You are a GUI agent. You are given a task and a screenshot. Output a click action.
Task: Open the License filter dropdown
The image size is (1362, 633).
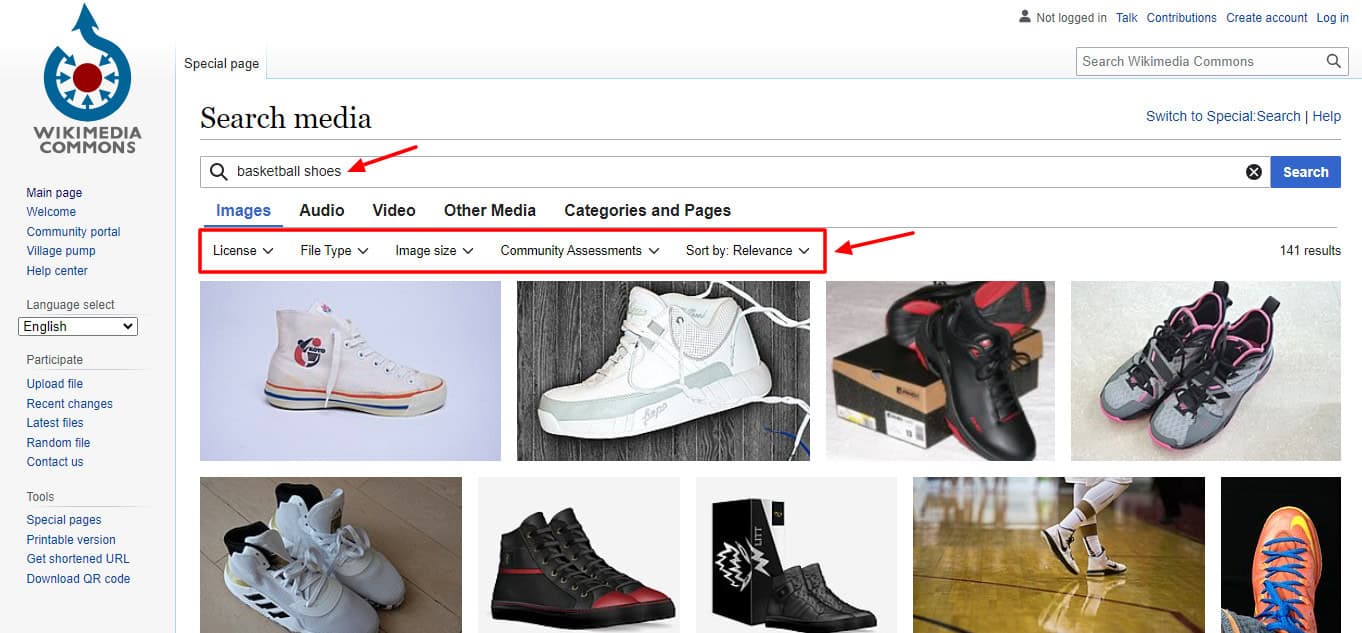click(243, 251)
